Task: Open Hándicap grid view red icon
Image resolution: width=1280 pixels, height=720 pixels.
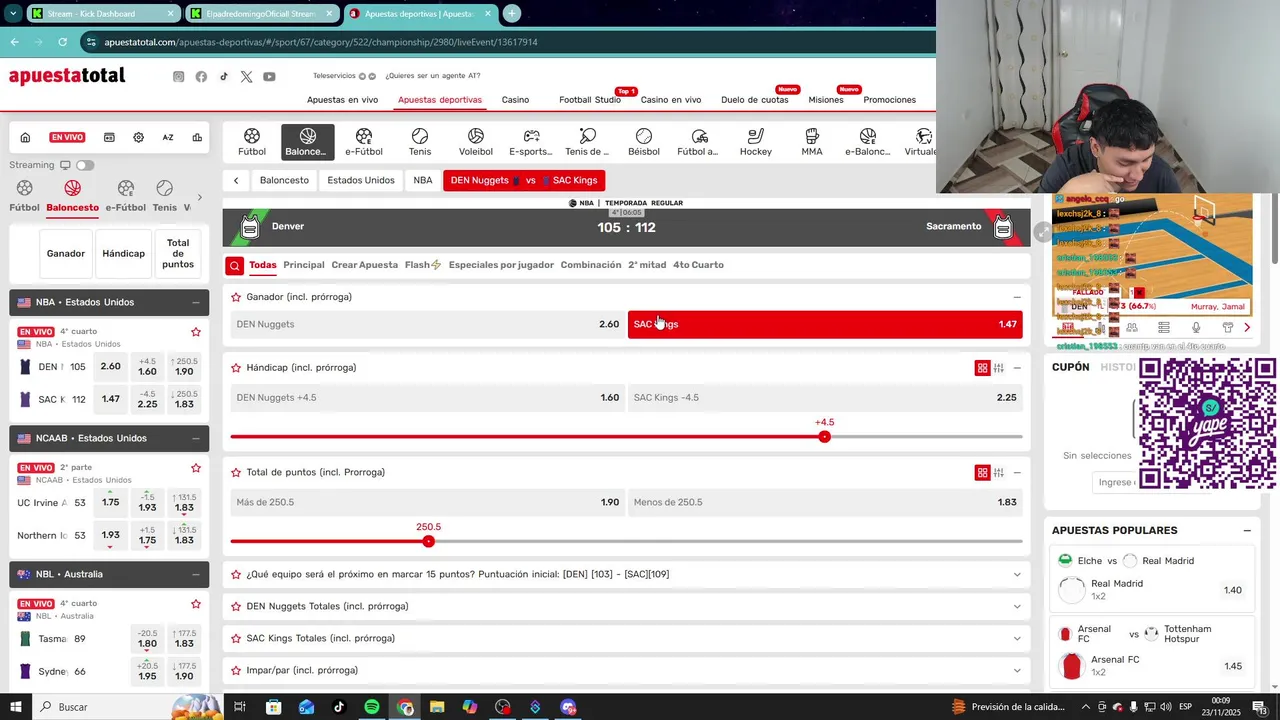Action: [x=982, y=368]
